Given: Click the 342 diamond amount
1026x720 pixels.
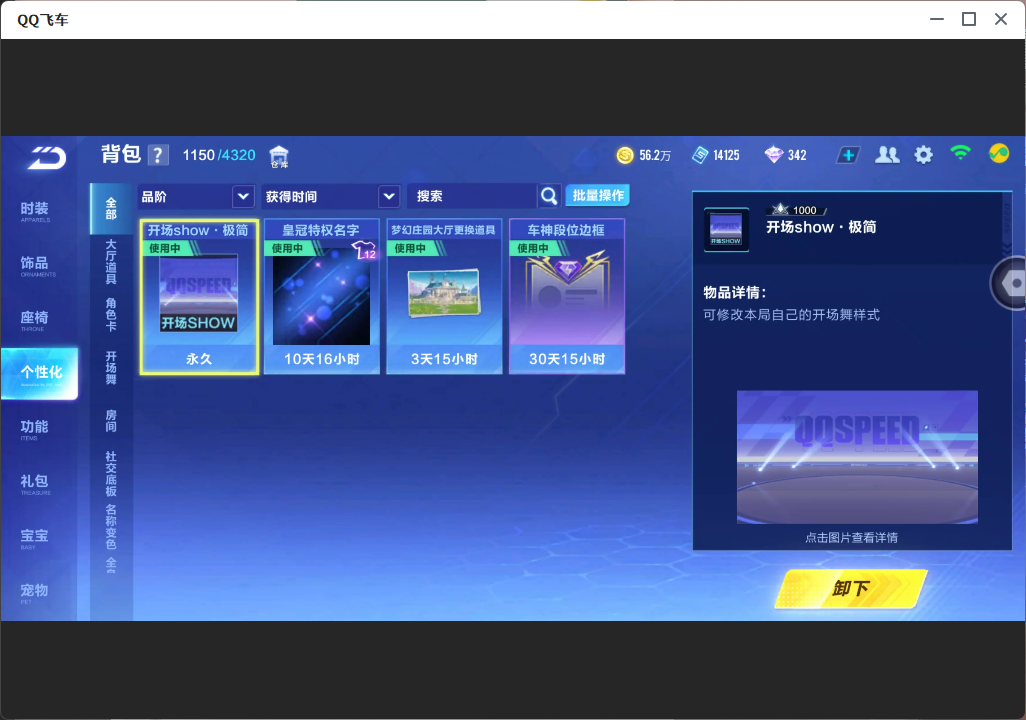Looking at the screenshot, I should tap(797, 156).
